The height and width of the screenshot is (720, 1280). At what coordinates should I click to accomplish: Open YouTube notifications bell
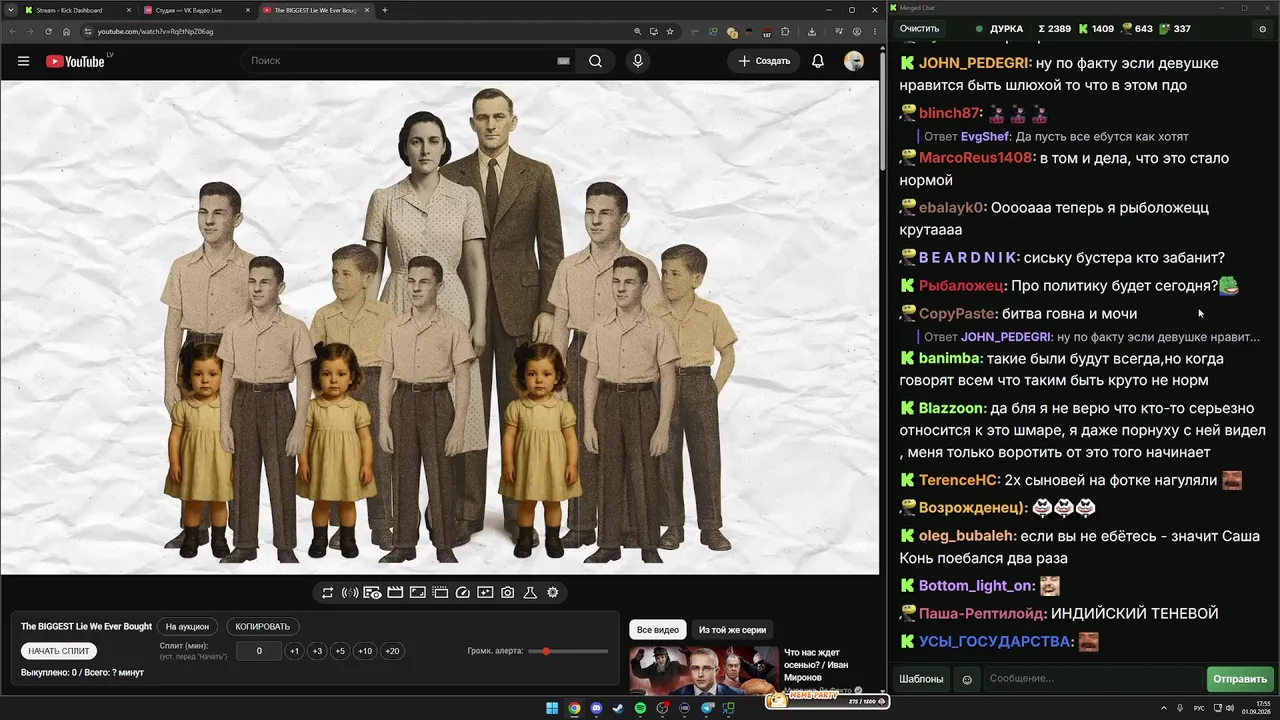pos(818,61)
